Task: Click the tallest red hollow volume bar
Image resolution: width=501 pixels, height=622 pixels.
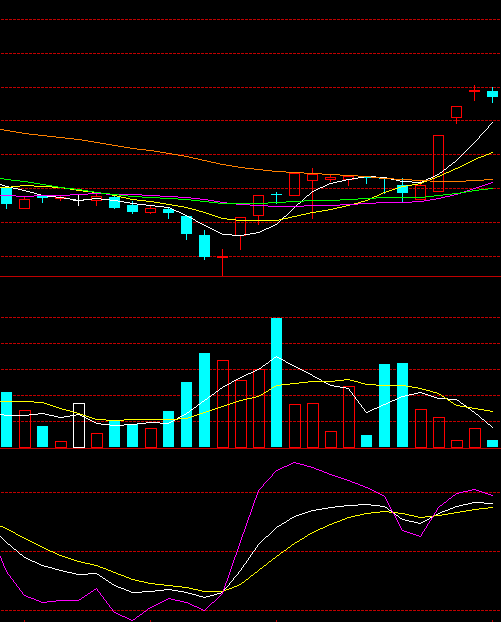Action: coord(223,404)
